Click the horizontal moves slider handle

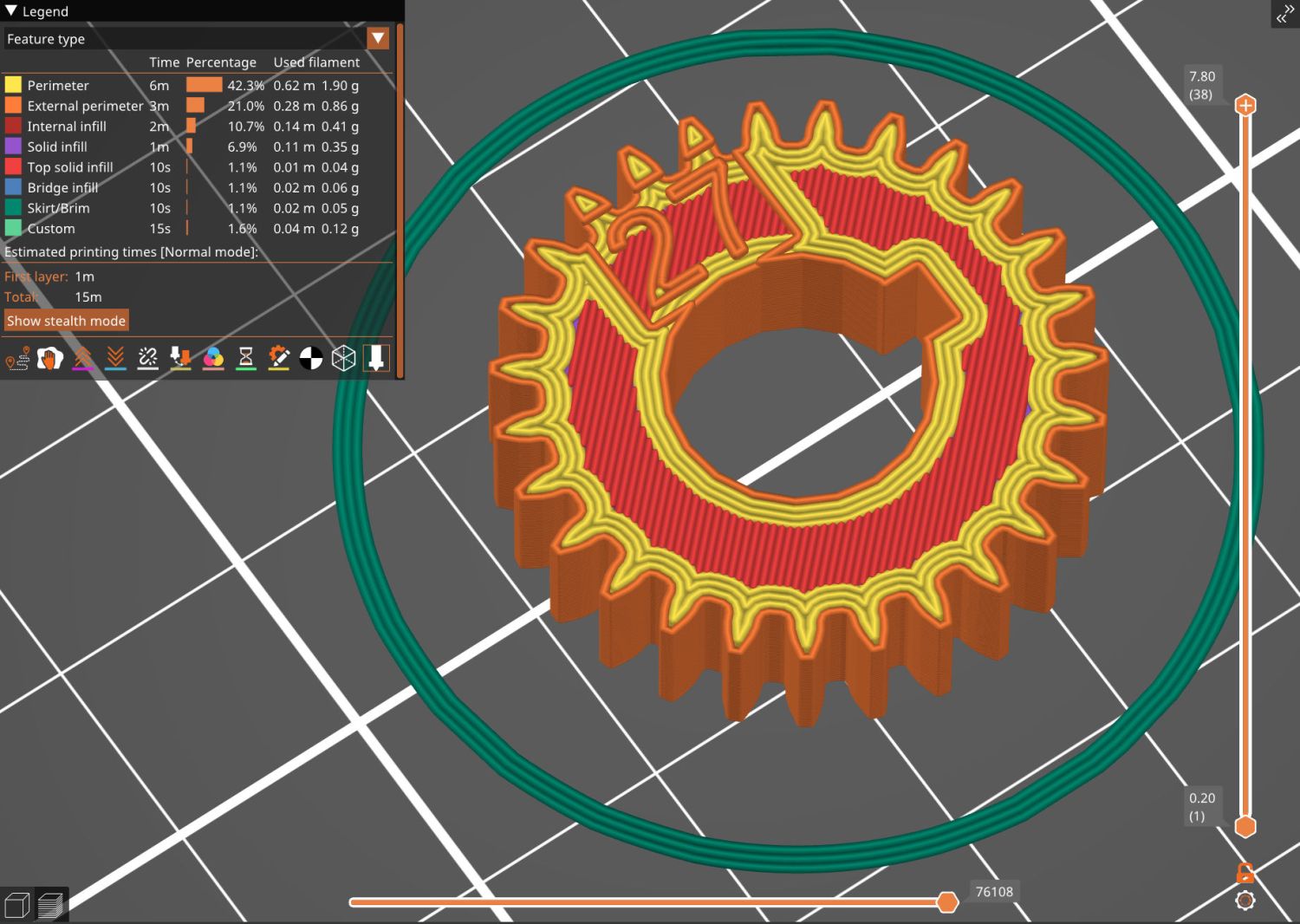point(947,902)
